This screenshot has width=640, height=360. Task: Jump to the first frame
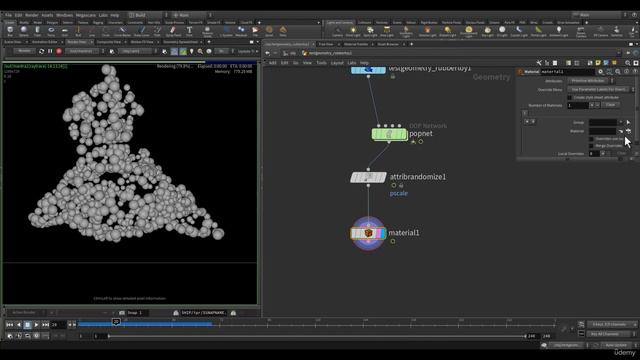[9, 325]
